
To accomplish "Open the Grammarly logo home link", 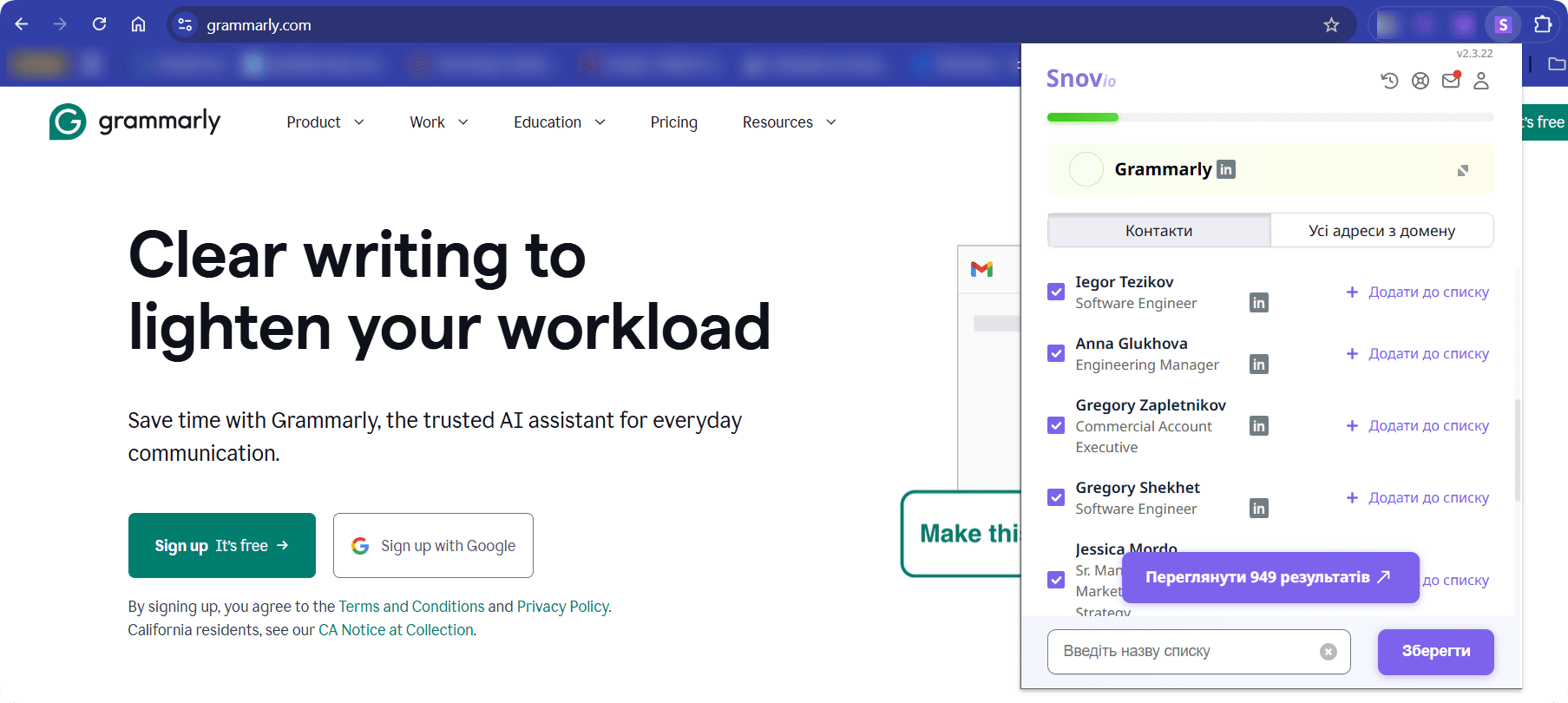I will [134, 122].
